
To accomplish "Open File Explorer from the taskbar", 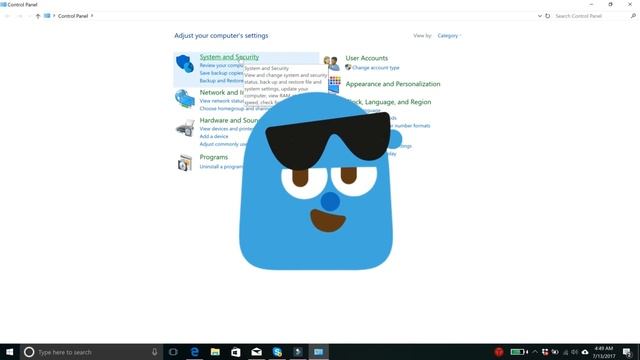I will click(215, 352).
